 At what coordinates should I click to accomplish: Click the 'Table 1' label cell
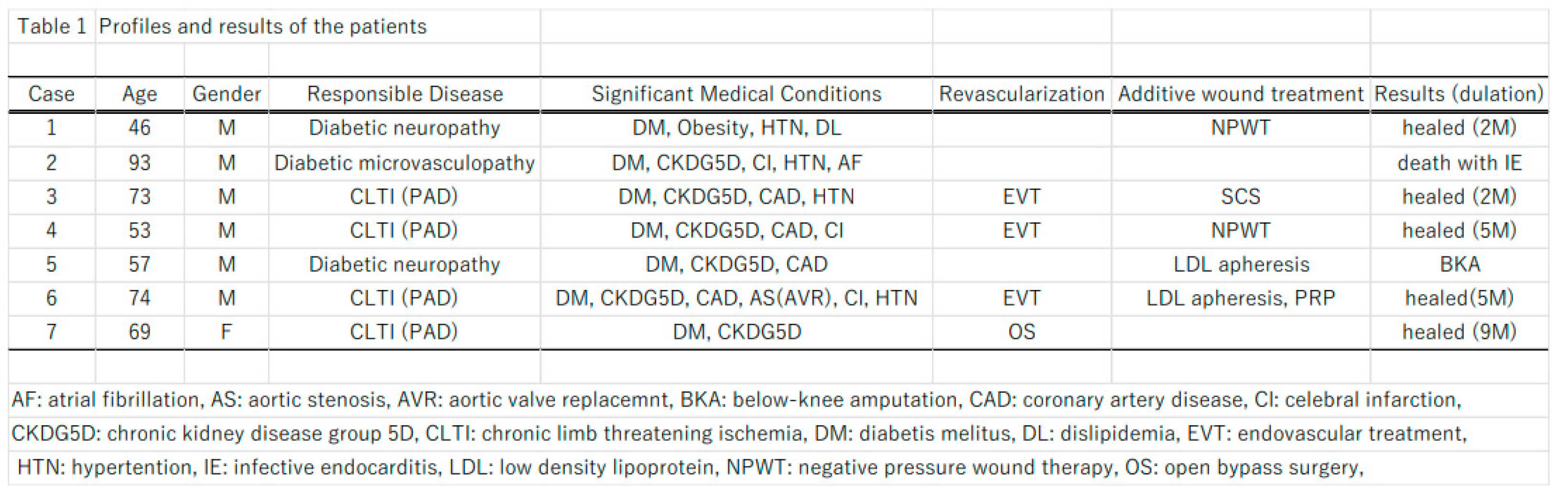pyautogui.click(x=52, y=26)
